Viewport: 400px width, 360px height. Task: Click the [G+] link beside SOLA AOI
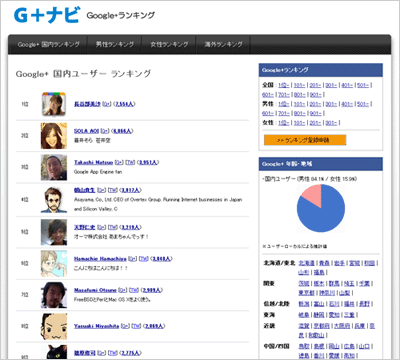[x=105, y=131]
